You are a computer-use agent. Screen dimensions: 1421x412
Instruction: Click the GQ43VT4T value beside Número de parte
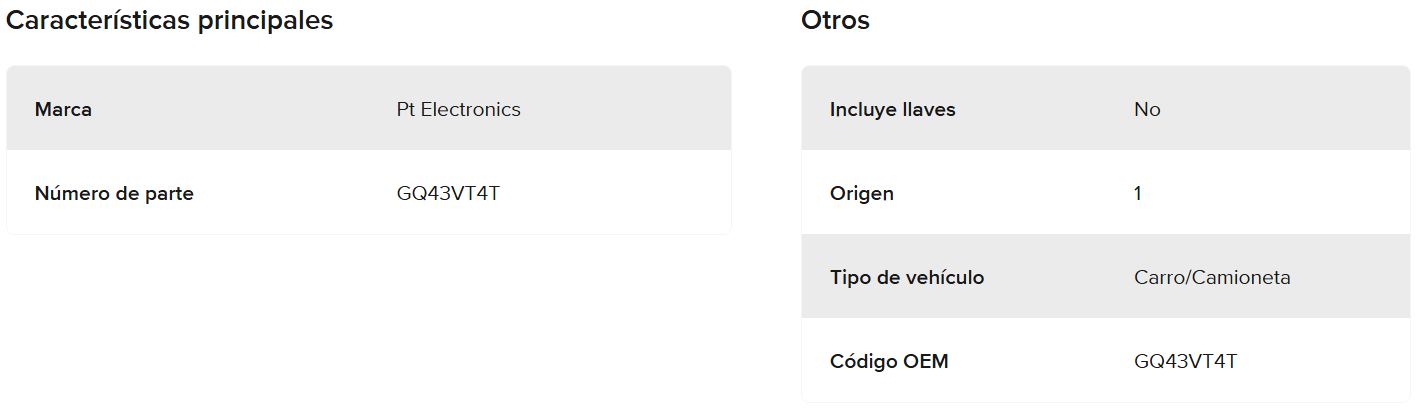coord(448,193)
